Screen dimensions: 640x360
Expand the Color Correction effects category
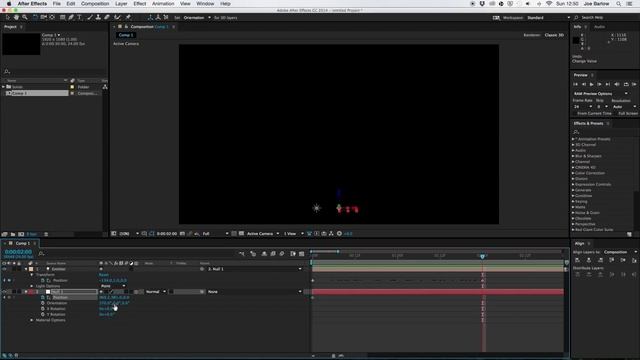pyautogui.click(x=573, y=173)
